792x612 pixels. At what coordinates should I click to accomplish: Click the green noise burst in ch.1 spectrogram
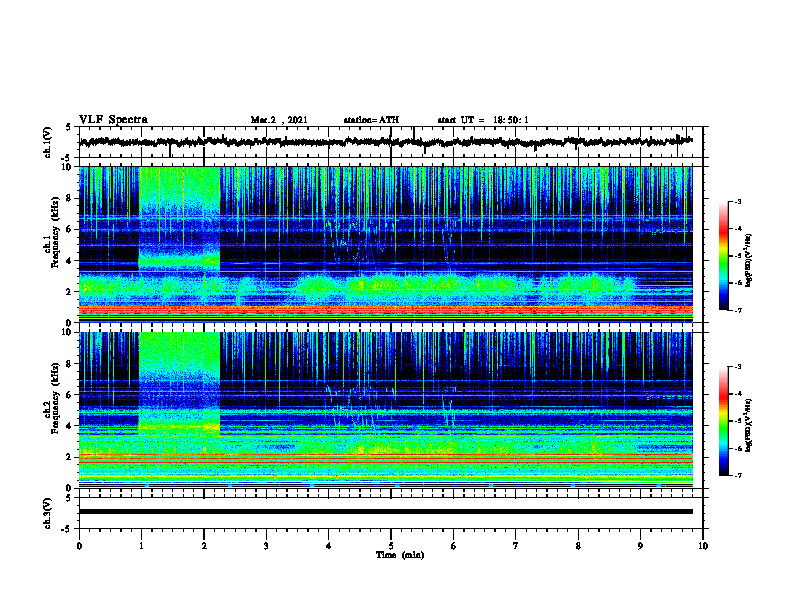179,217
